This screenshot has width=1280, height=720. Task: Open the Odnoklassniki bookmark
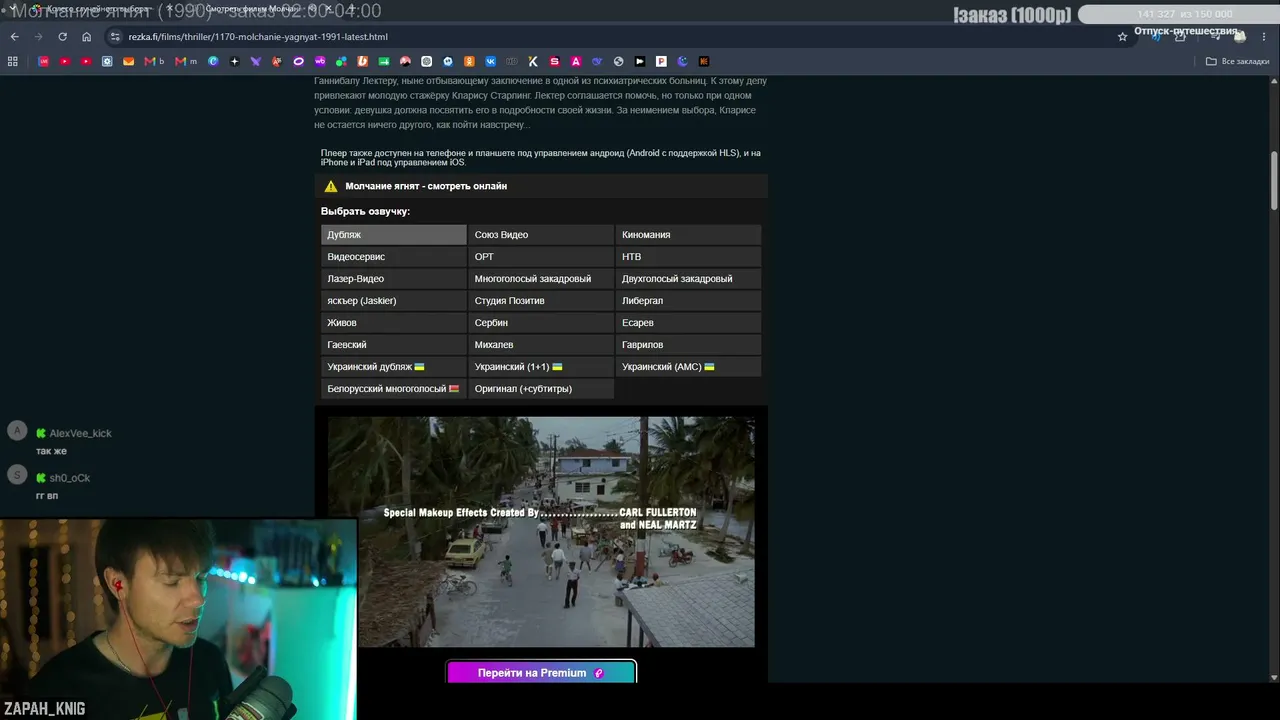pyautogui.click(x=469, y=61)
